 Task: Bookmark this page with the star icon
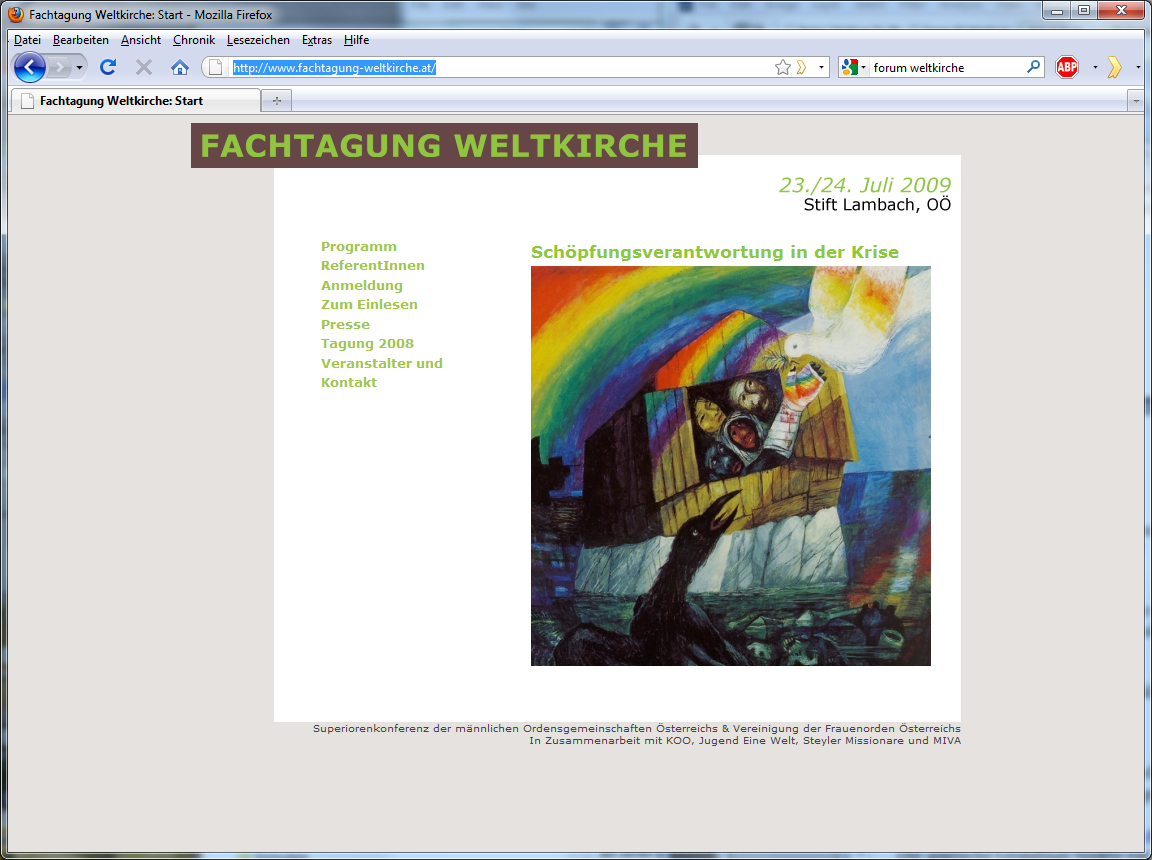coord(782,68)
